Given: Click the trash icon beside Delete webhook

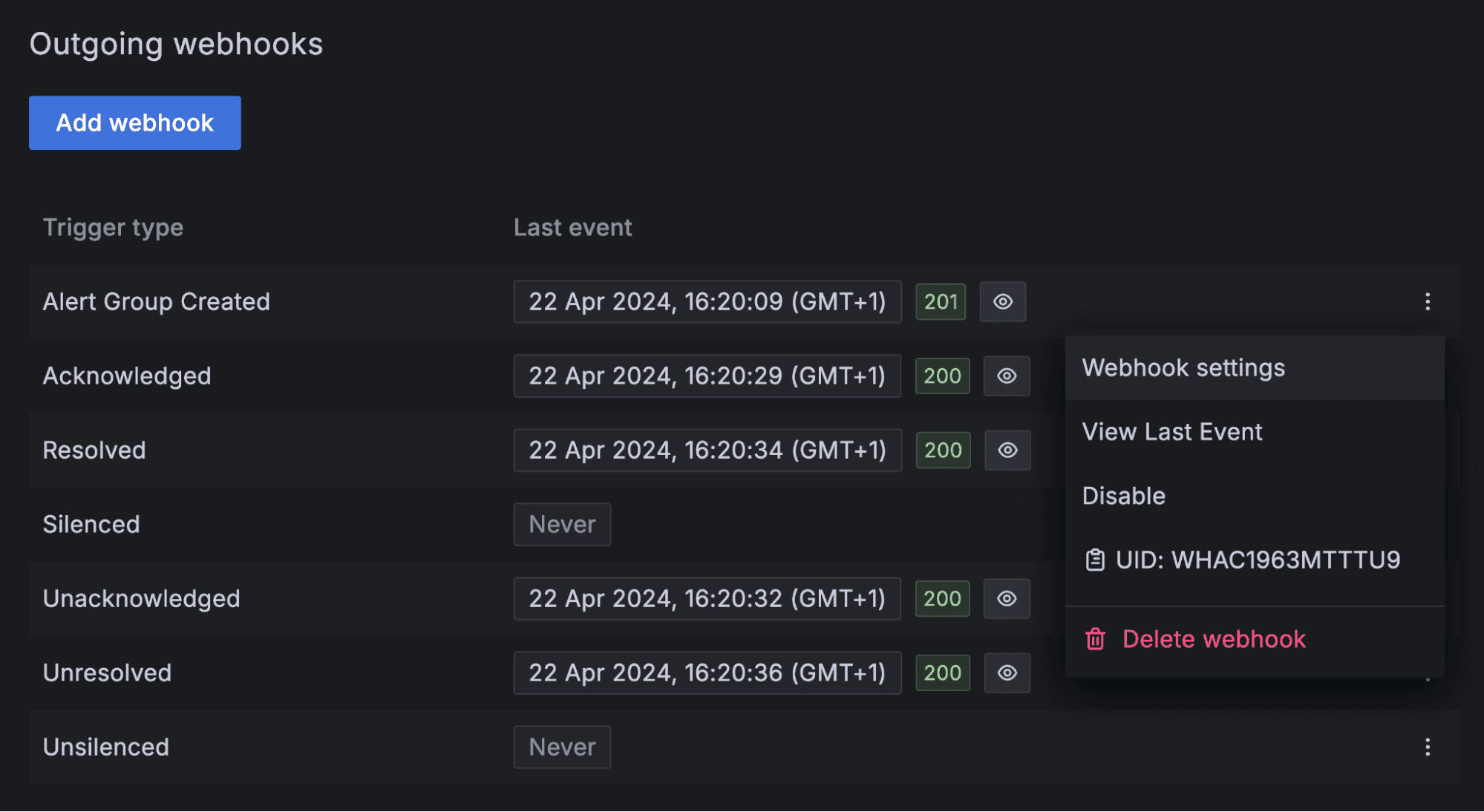Looking at the screenshot, I should [1095, 638].
